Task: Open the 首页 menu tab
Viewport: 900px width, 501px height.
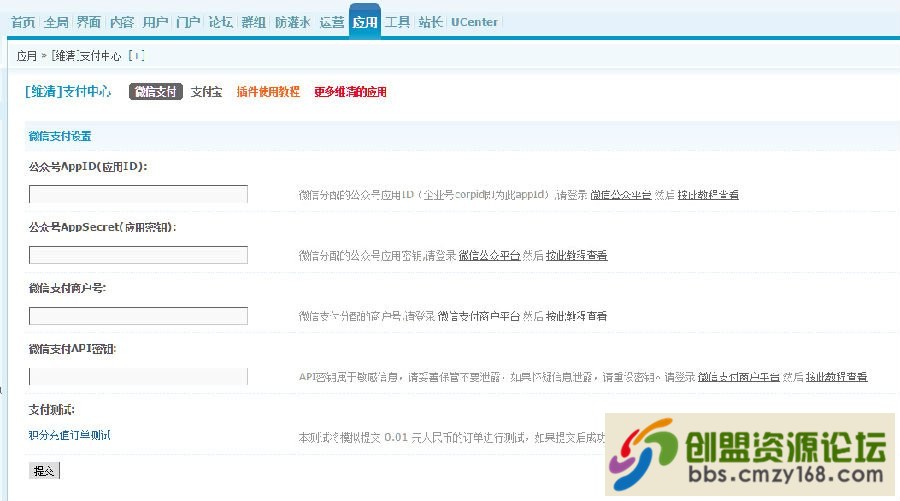Action: coord(23,22)
